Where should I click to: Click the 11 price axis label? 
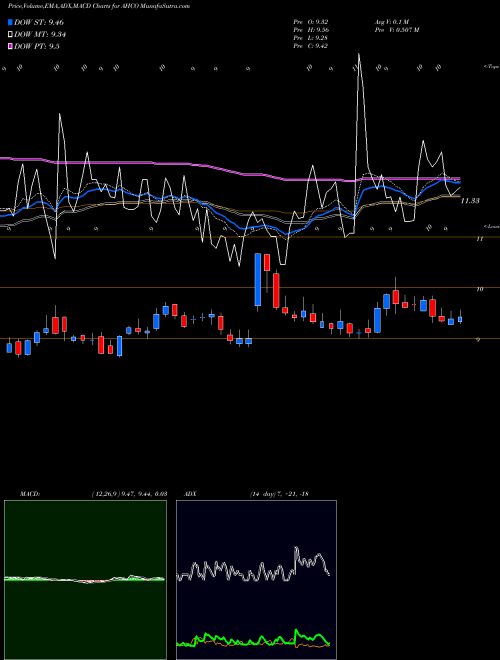[479, 239]
